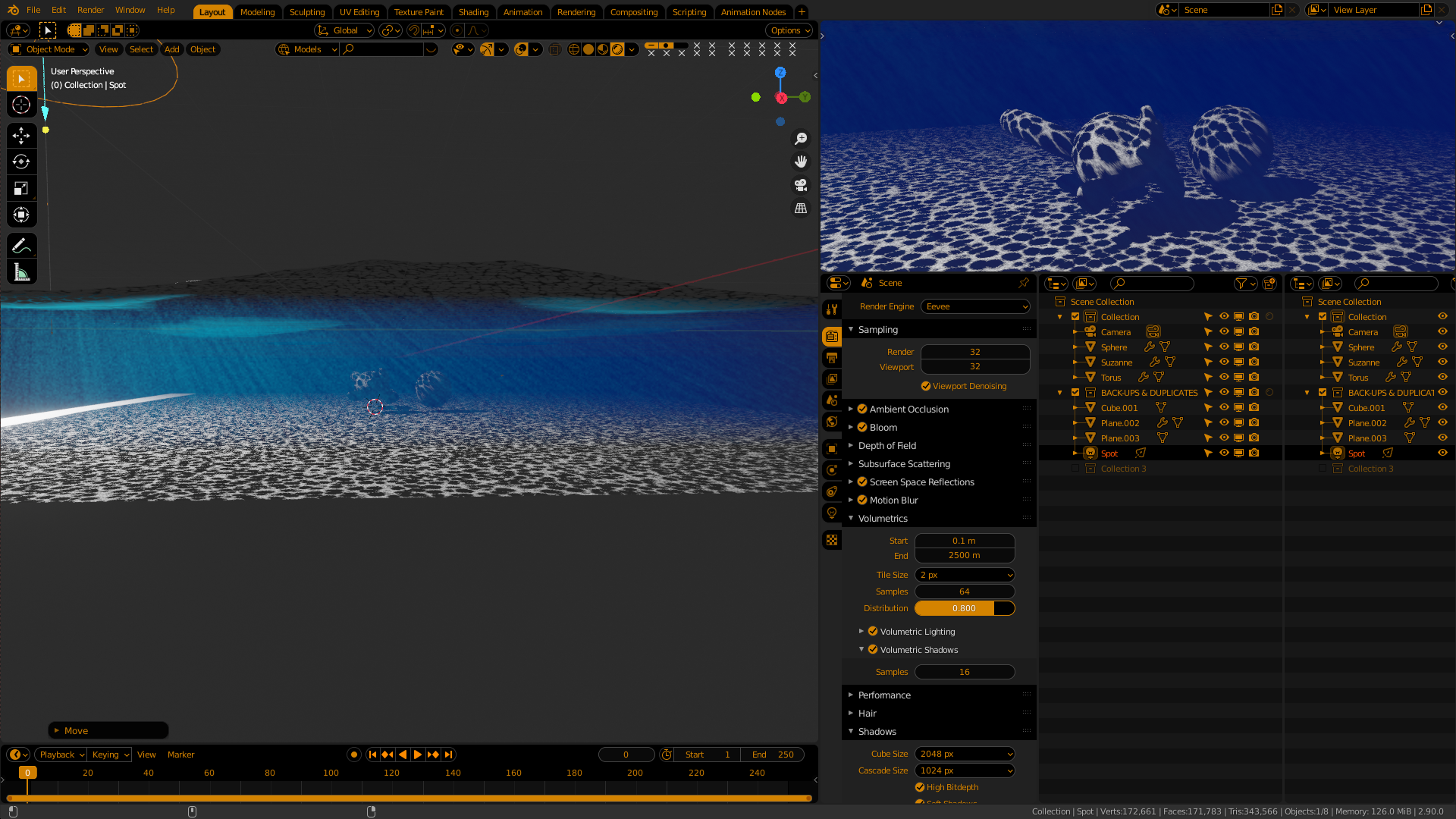Toggle the Ambient Occlusion checkbox
This screenshot has height=819, width=1456.
862,409
